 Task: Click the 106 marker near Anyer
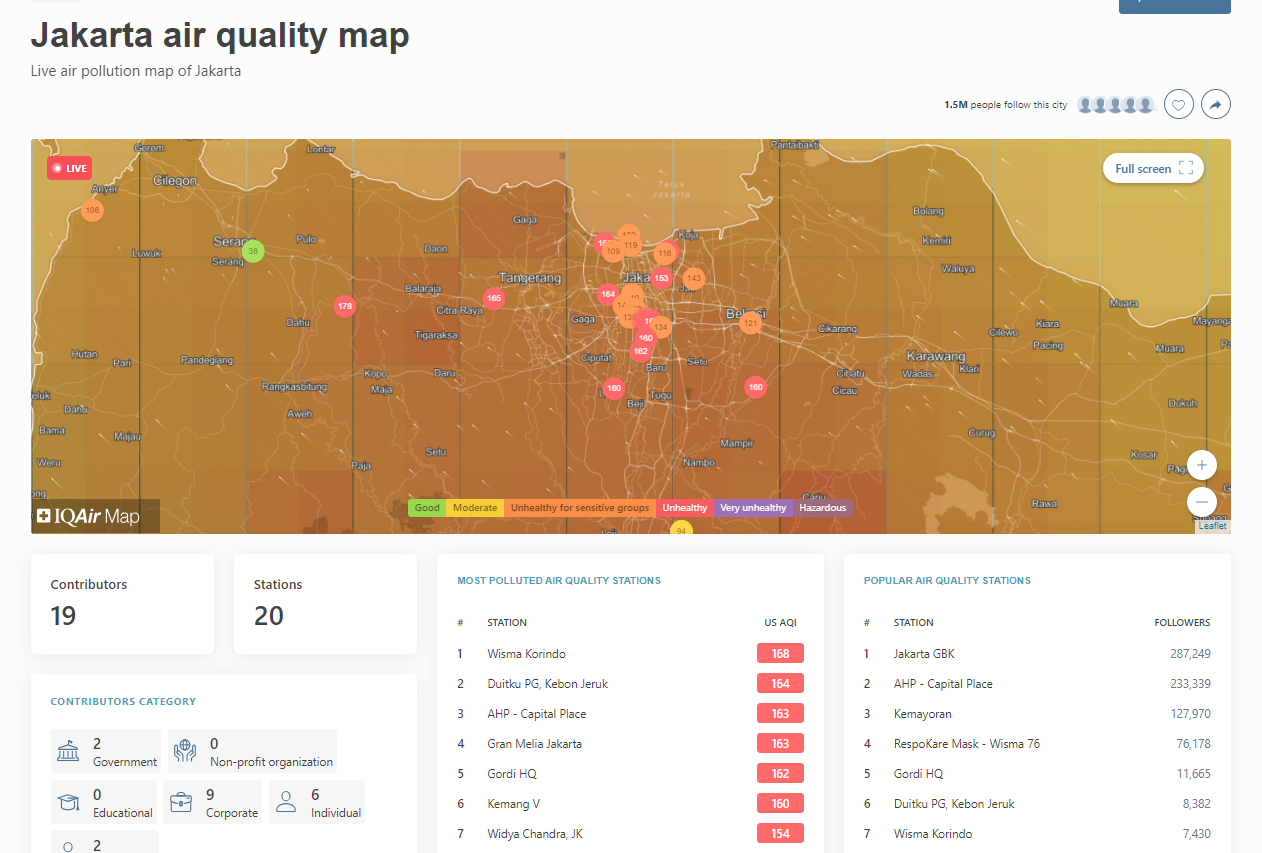pyautogui.click(x=92, y=211)
